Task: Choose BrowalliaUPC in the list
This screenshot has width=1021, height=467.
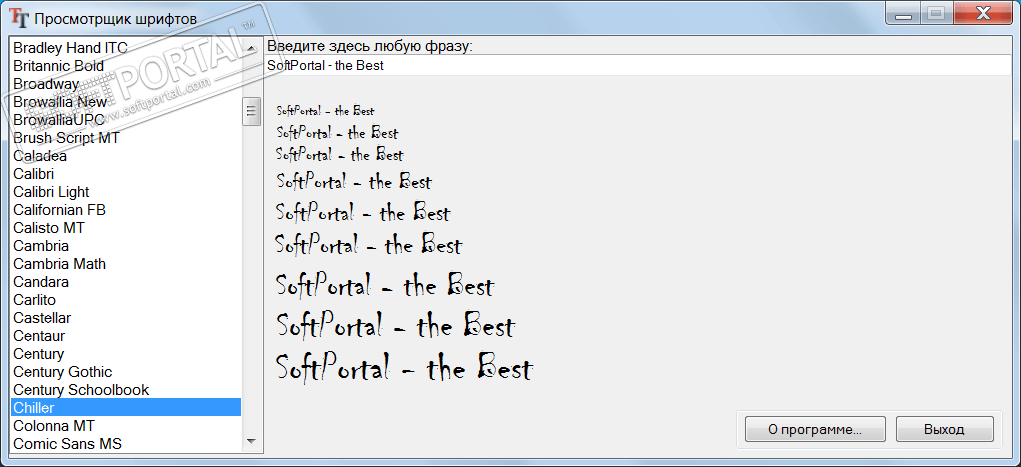Action: (126, 120)
